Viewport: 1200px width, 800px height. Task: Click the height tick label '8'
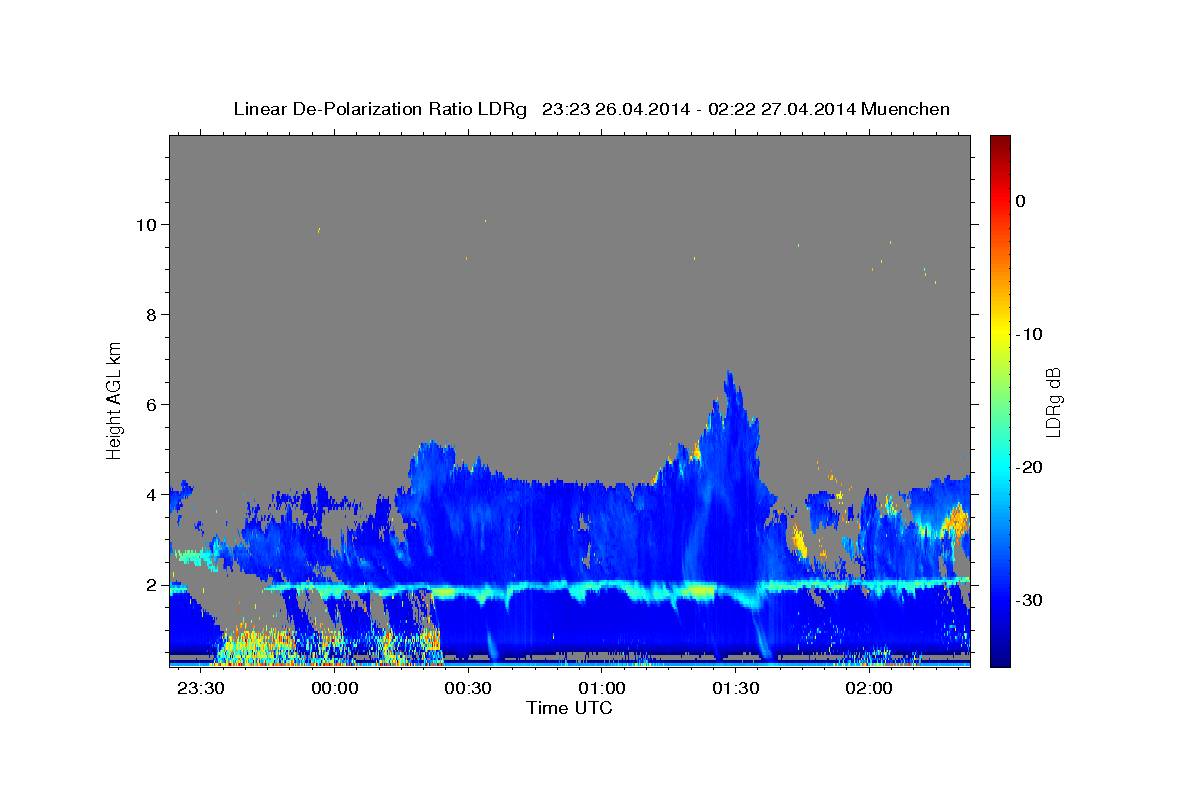pyautogui.click(x=153, y=315)
